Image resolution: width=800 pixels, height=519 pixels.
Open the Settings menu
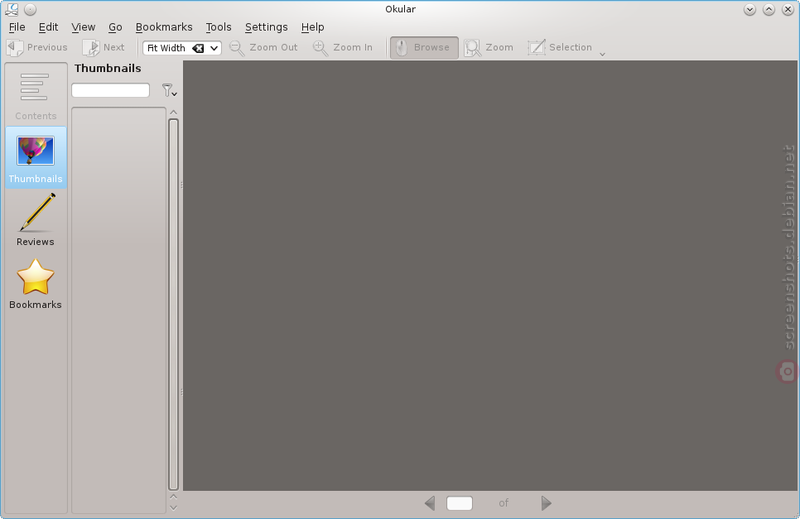coord(266,27)
